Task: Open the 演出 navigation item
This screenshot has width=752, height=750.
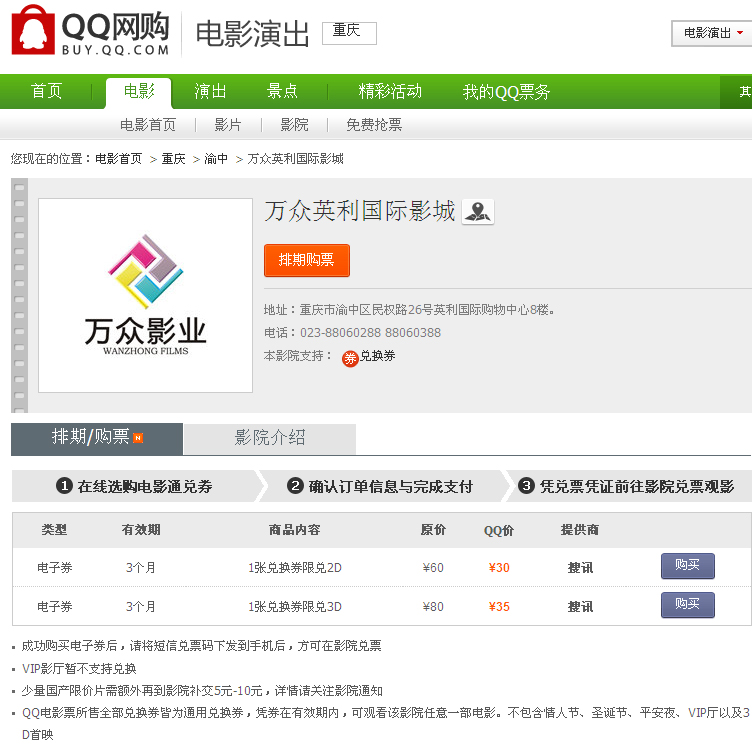Action: coord(210,91)
